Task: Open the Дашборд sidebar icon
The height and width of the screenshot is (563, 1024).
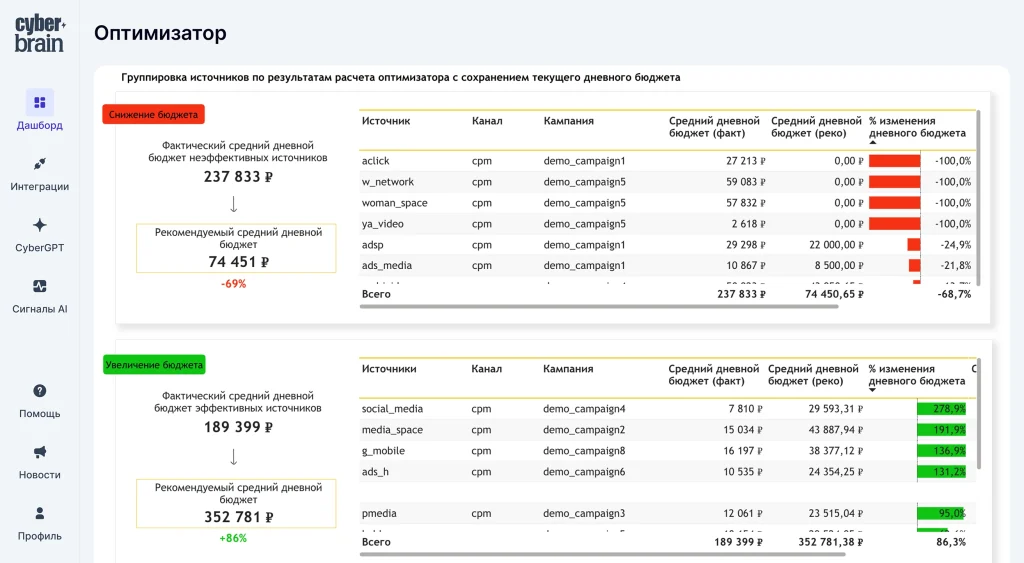Action: coord(40,102)
